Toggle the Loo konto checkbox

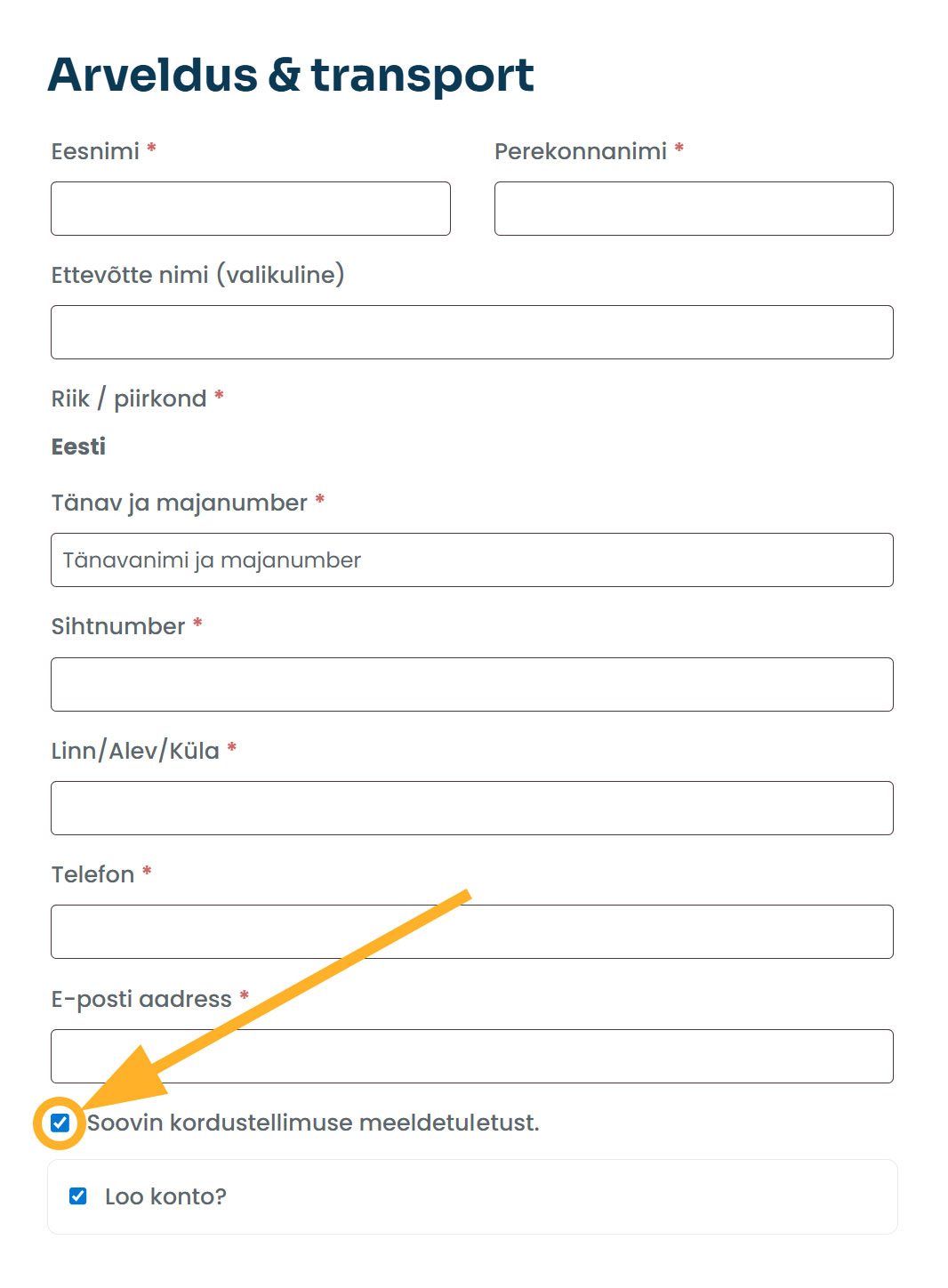click(x=78, y=1196)
